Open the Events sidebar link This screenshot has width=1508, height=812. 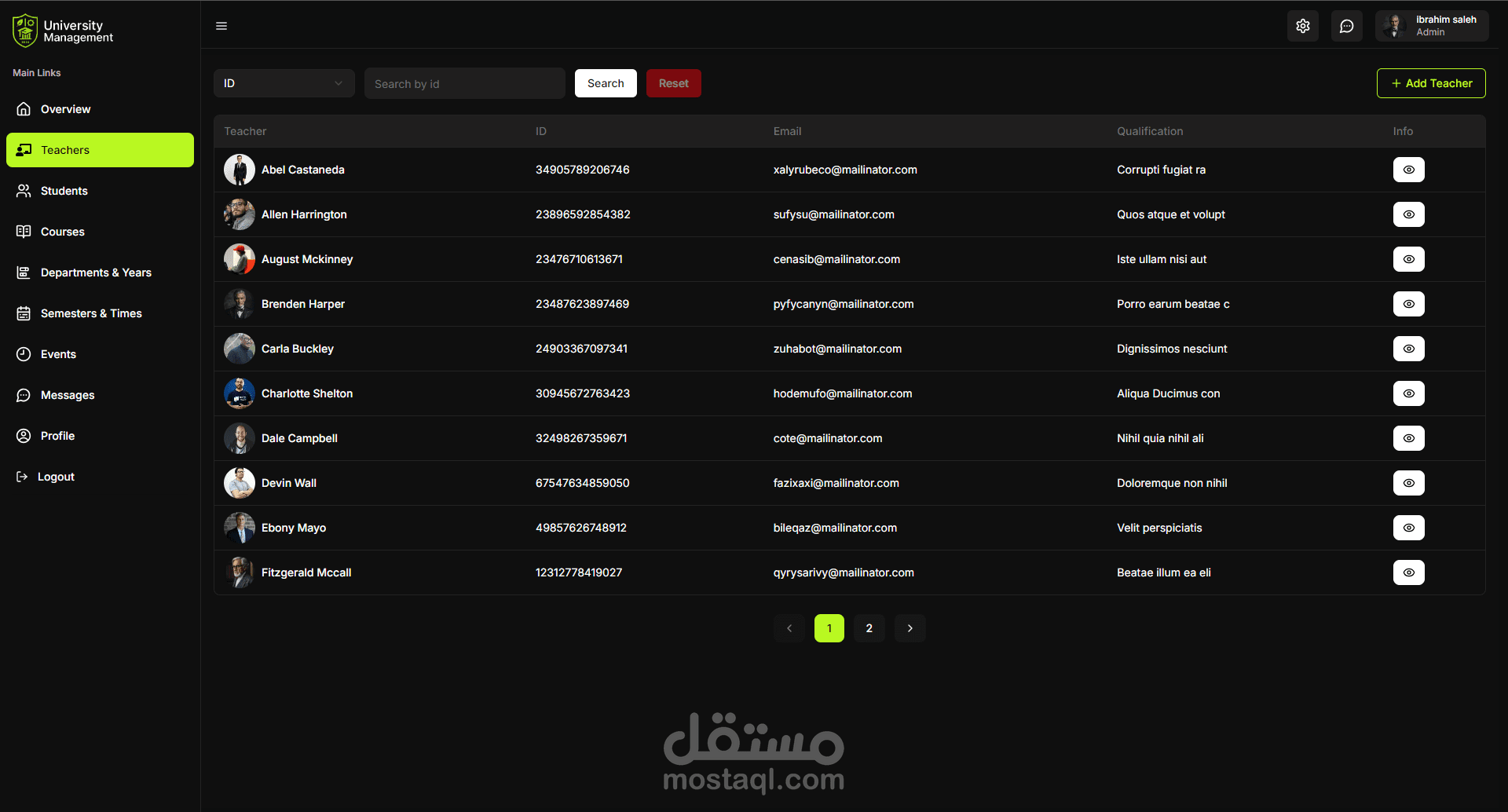(x=100, y=354)
